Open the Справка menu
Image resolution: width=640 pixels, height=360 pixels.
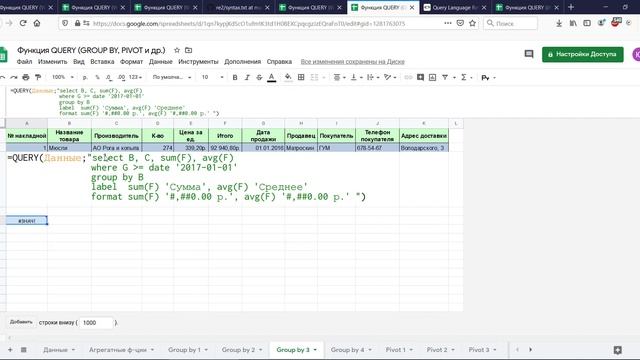pos(279,62)
